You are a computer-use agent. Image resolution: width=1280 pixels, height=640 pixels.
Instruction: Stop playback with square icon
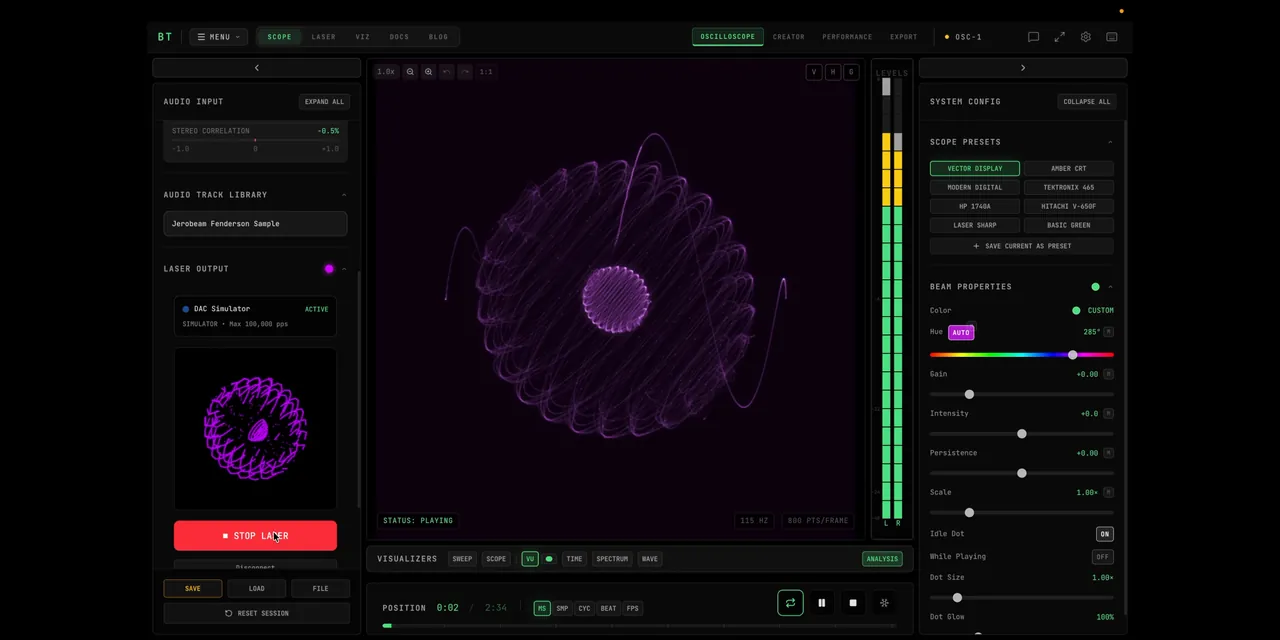[x=853, y=603]
